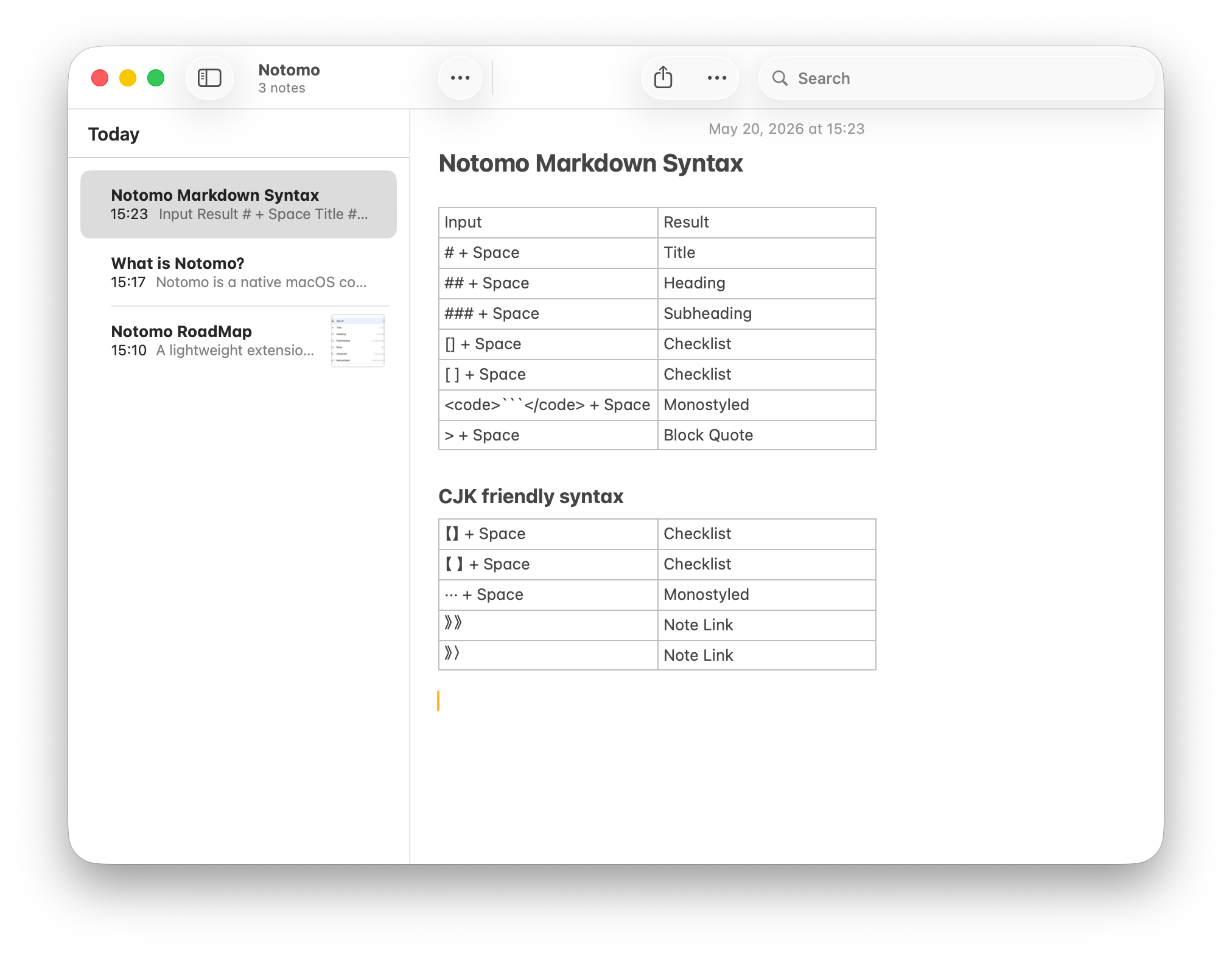
Task: Click the 15:17 timestamp in note list
Action: (x=128, y=282)
